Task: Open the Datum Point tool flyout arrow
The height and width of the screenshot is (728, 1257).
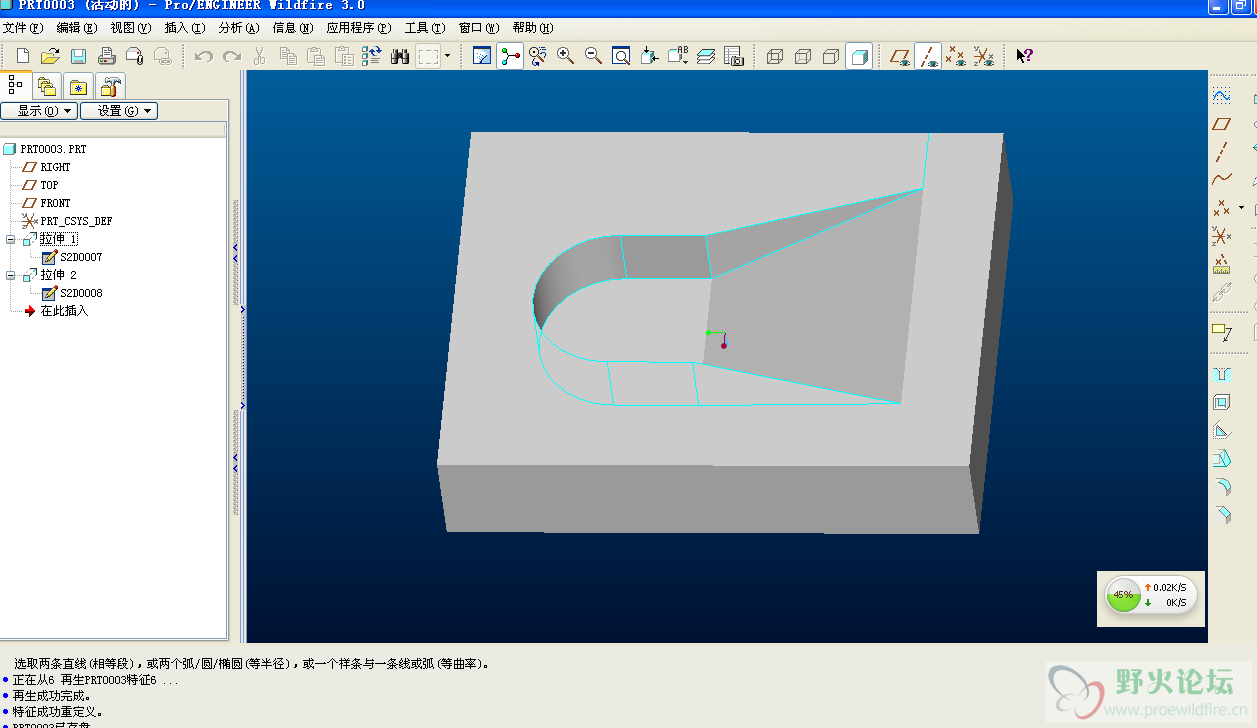Action: click(1241, 208)
